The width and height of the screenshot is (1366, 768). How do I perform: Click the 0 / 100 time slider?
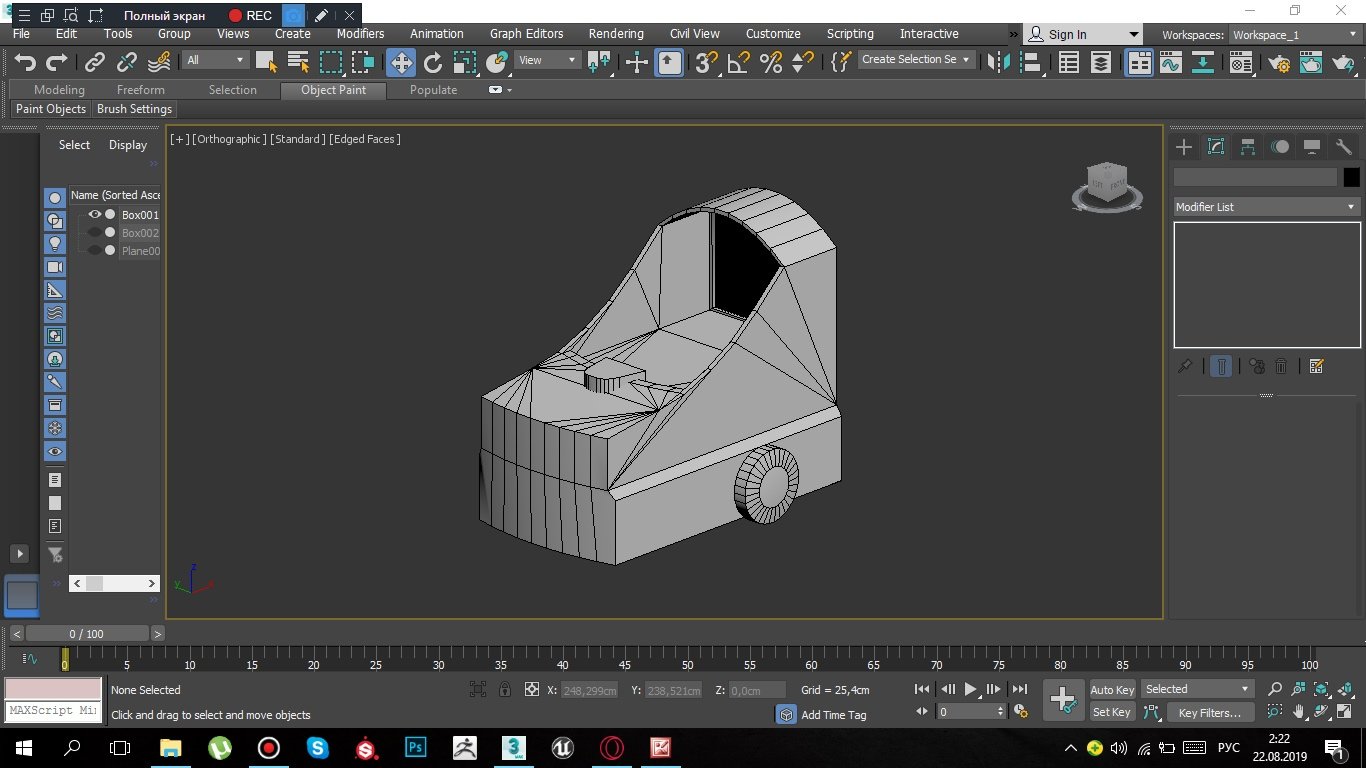86,634
